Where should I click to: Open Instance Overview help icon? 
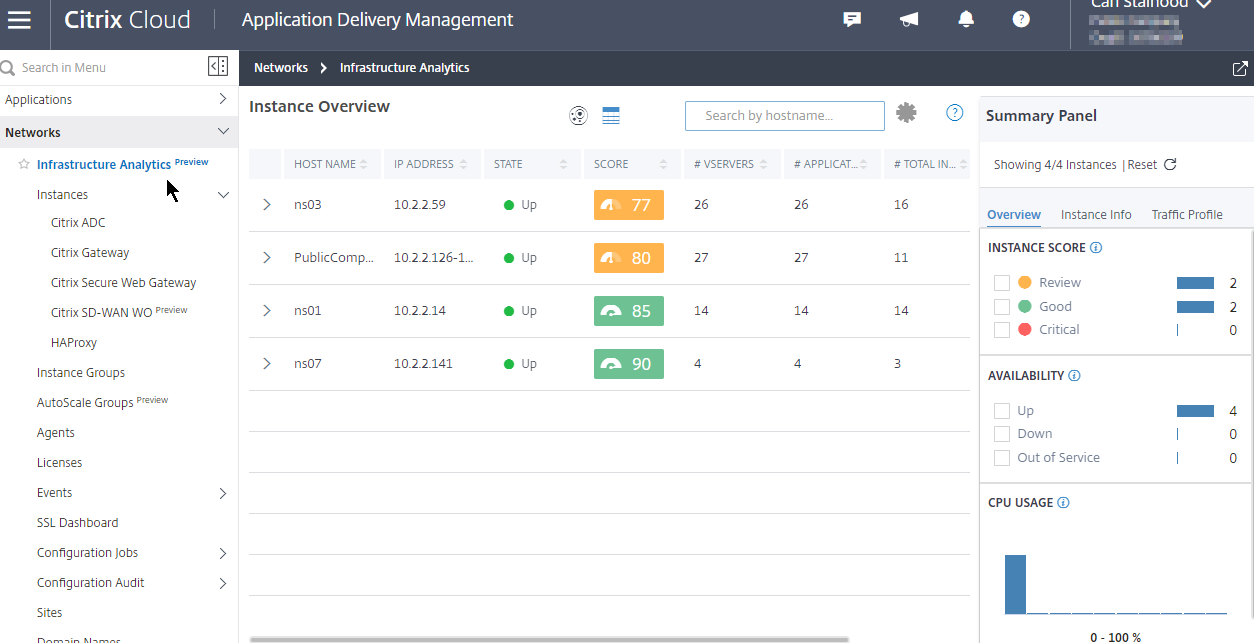954,113
